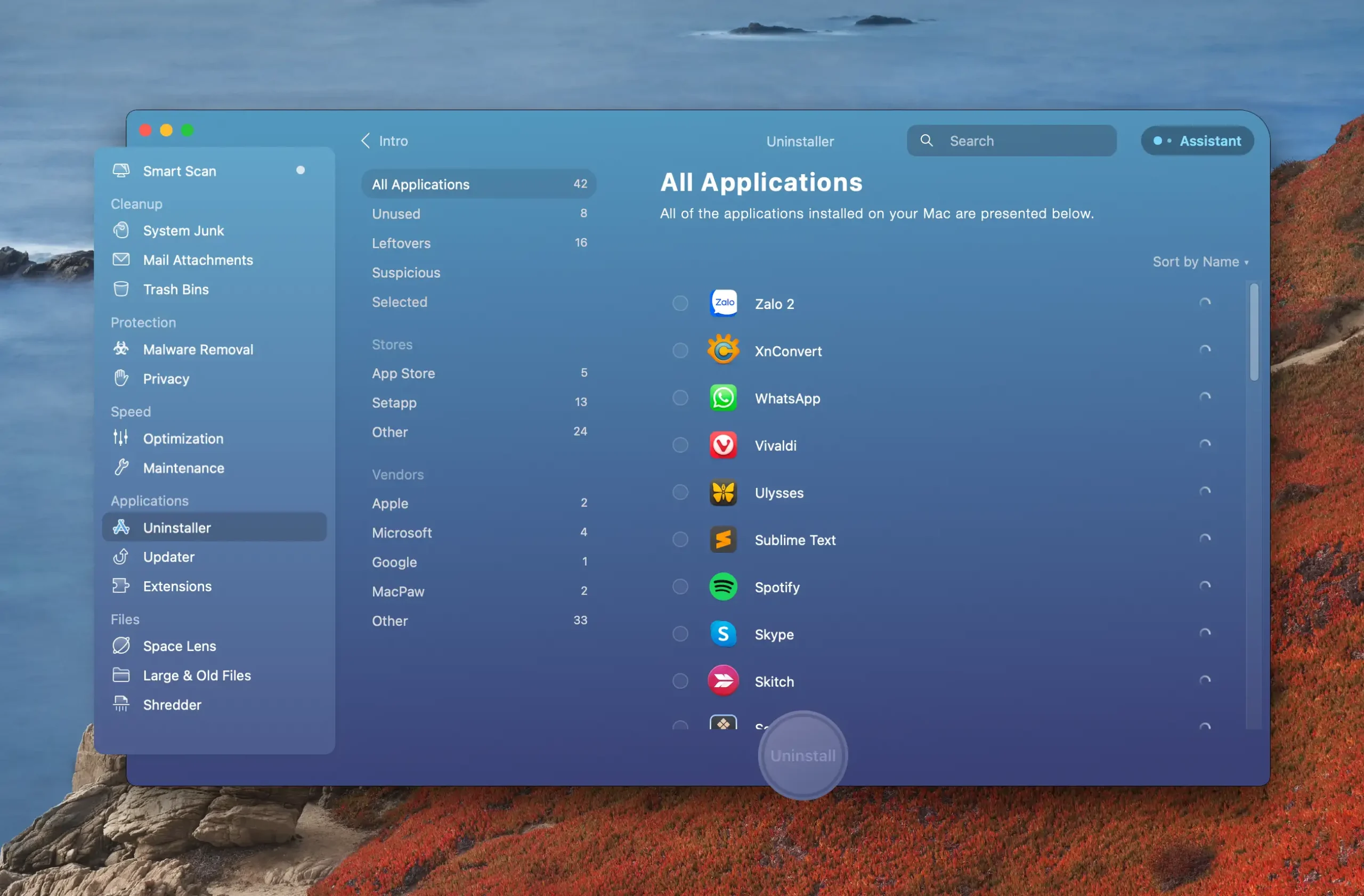Viewport: 1364px width, 896px height.
Task: Select the Sublime Text checkbox
Action: (x=680, y=539)
